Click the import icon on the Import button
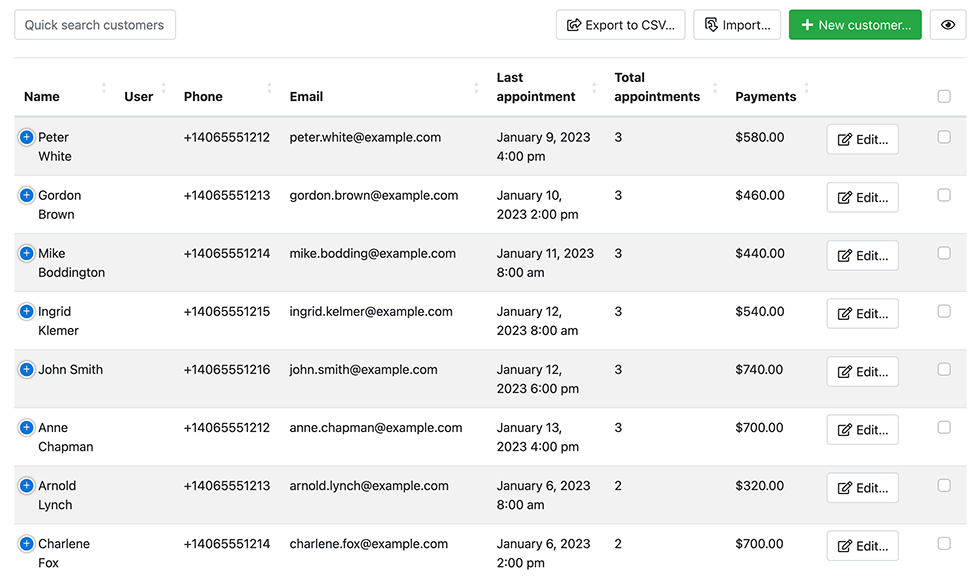980x580 pixels. 712,24
